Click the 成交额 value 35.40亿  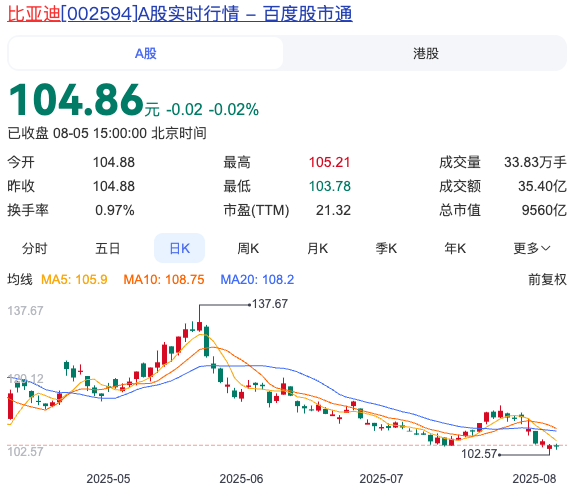[x=542, y=186]
